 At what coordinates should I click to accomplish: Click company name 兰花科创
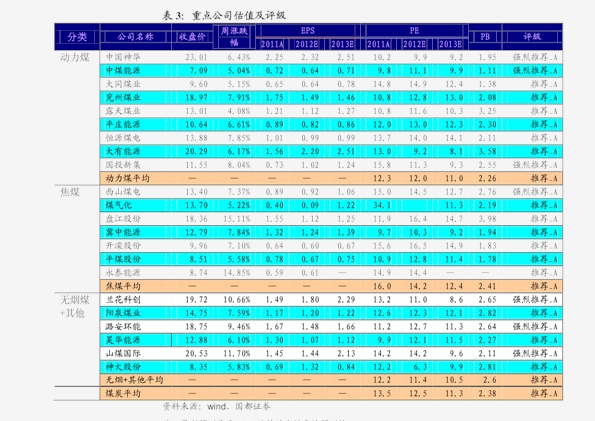(x=123, y=300)
